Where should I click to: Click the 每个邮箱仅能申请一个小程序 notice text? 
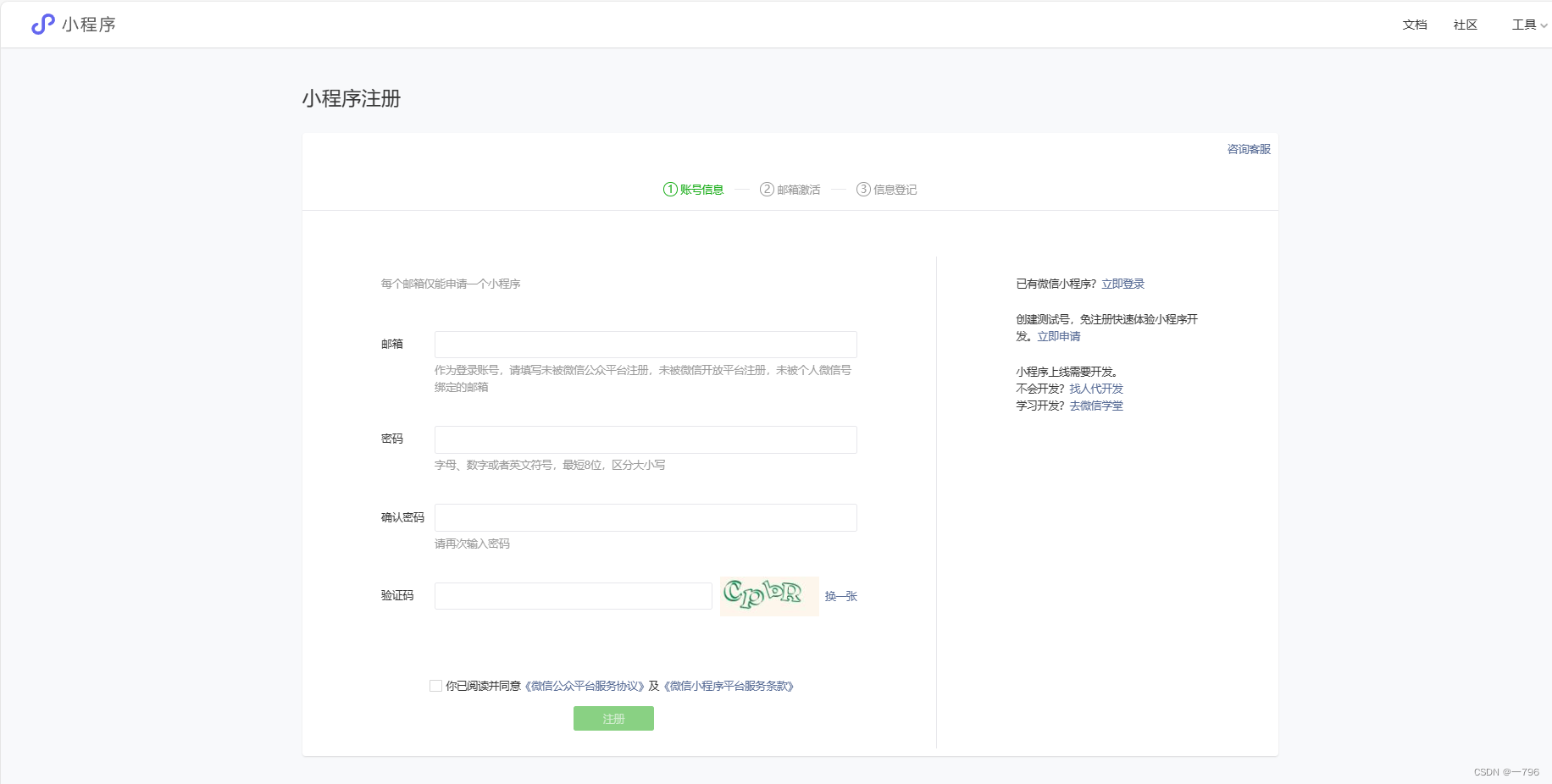click(451, 284)
